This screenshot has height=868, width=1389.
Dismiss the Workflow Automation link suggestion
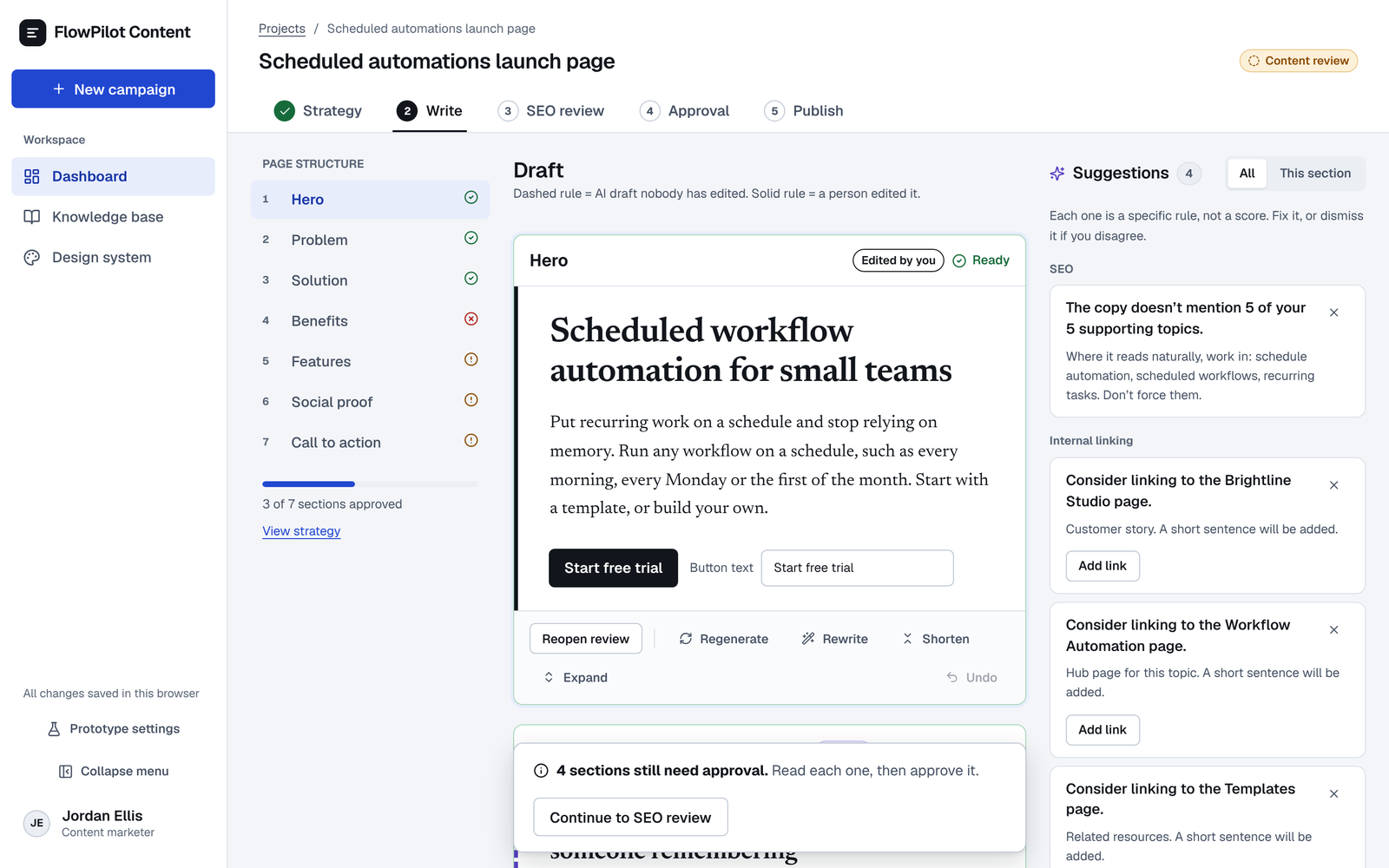pyautogui.click(x=1334, y=630)
